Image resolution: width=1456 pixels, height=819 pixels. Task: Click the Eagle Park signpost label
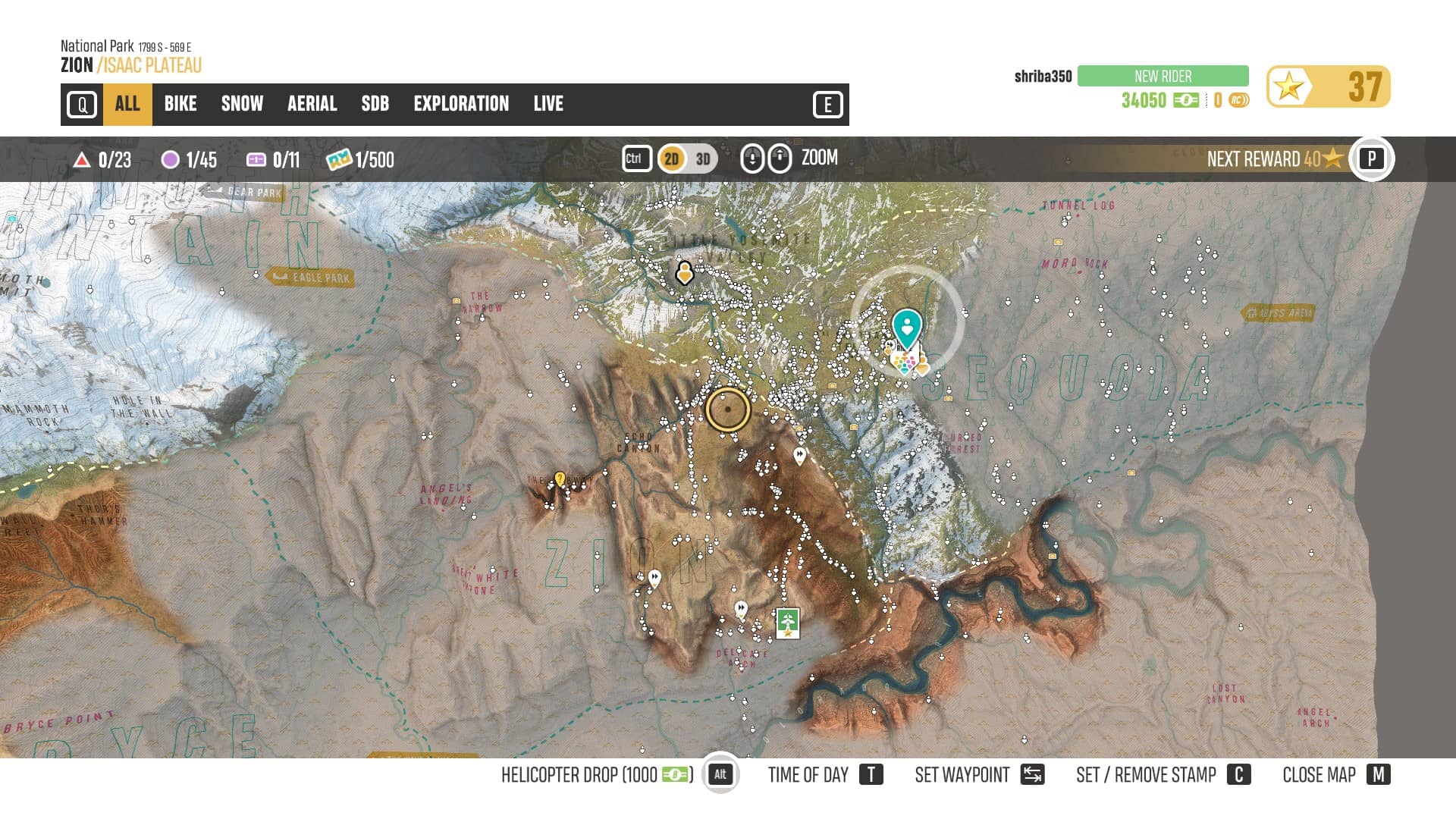point(312,278)
